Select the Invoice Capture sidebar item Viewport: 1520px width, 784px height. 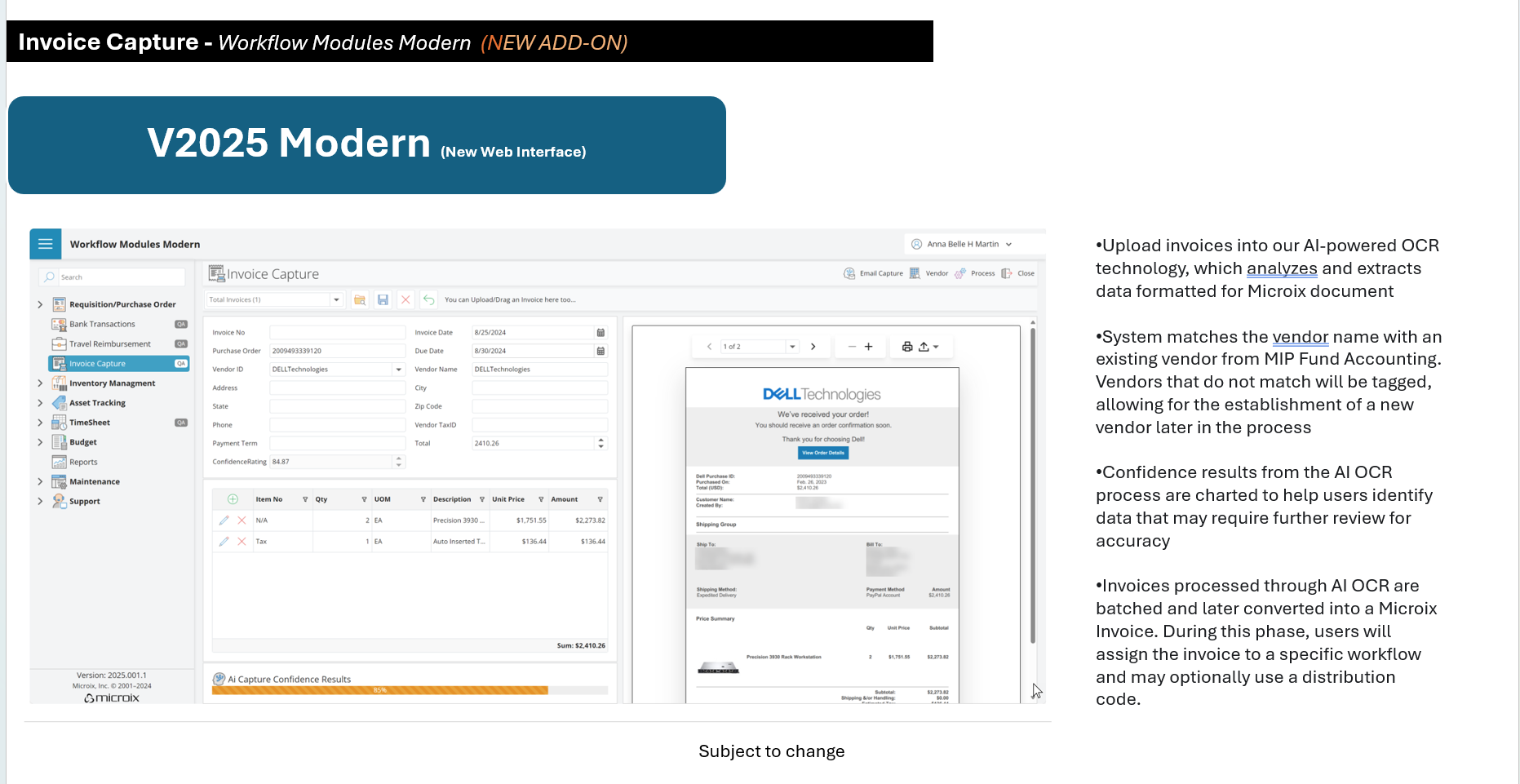(x=119, y=364)
